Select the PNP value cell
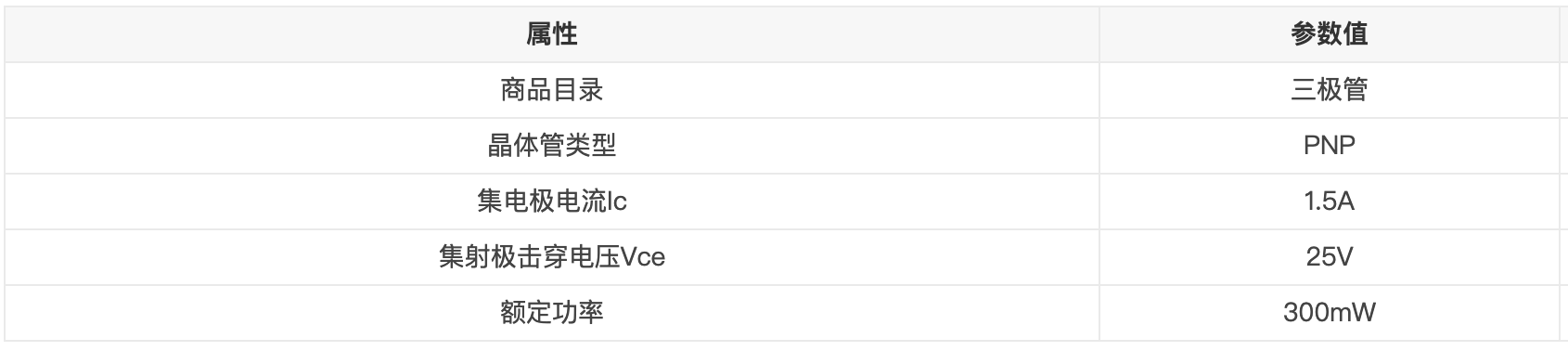This screenshot has width=1568, height=351. point(1329,146)
